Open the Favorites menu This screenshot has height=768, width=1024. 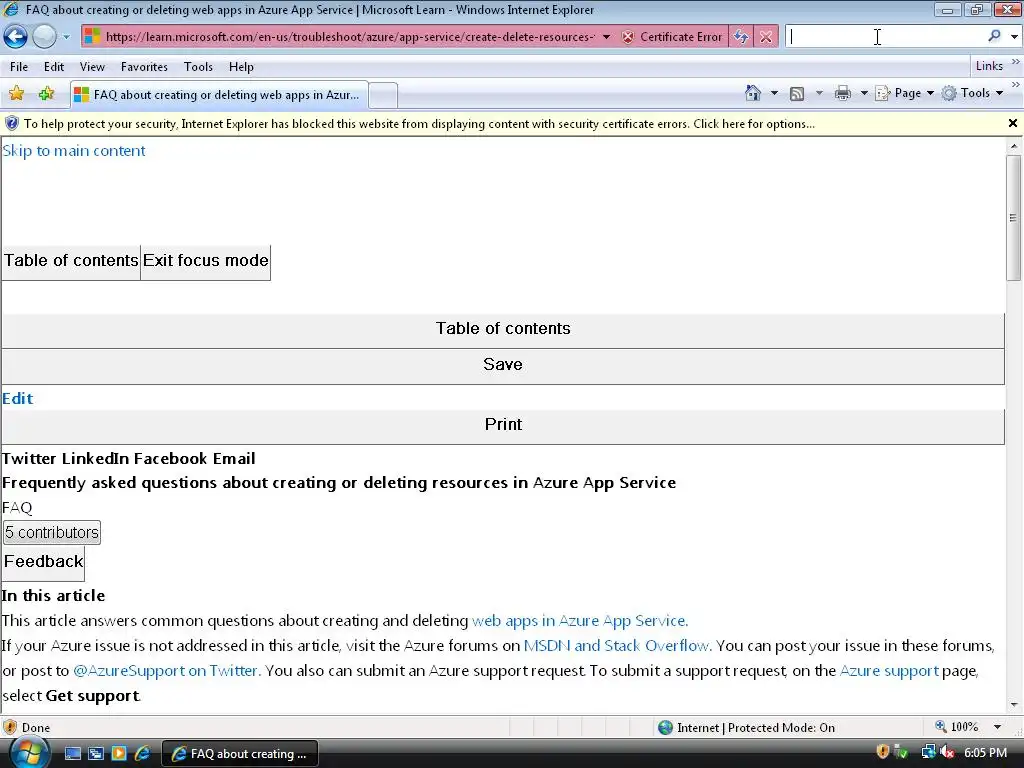tap(144, 67)
